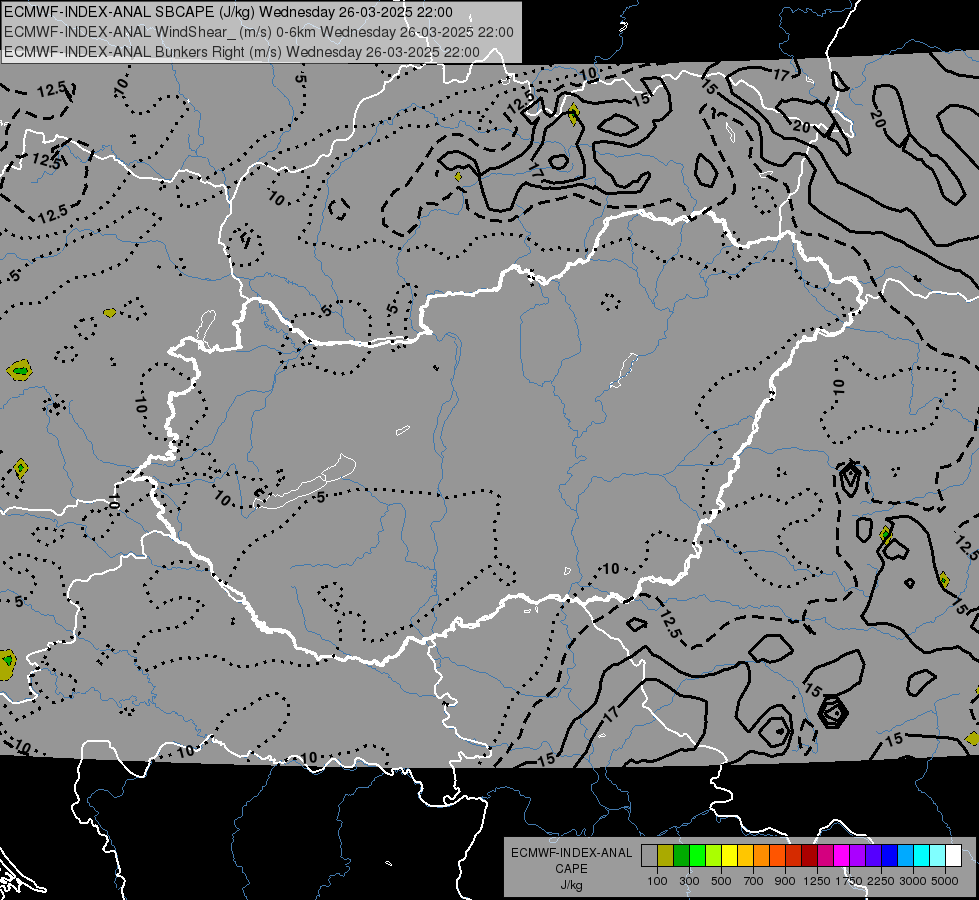Choose the bright cyan legend swatch
Viewport: 979px width, 900px height.
point(922,856)
